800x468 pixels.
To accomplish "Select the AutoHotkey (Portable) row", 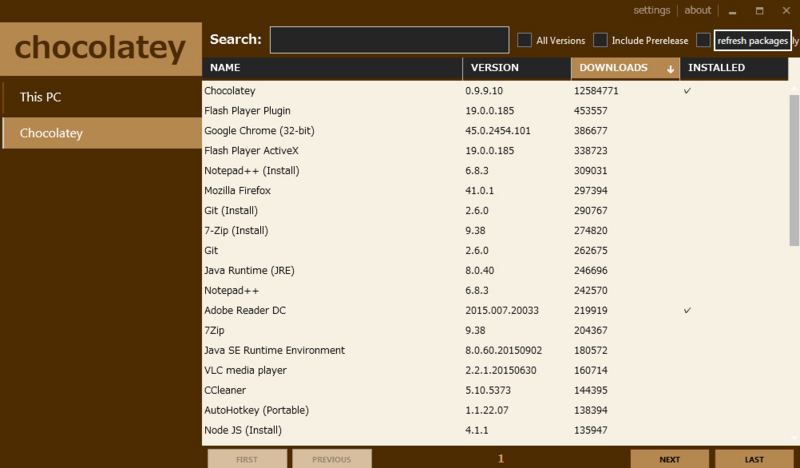I will coord(495,410).
